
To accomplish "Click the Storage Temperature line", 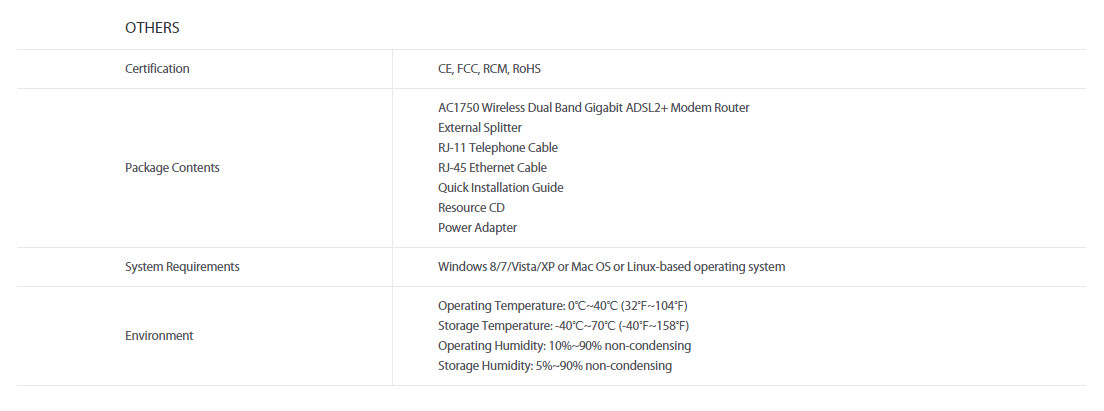I will [563, 326].
